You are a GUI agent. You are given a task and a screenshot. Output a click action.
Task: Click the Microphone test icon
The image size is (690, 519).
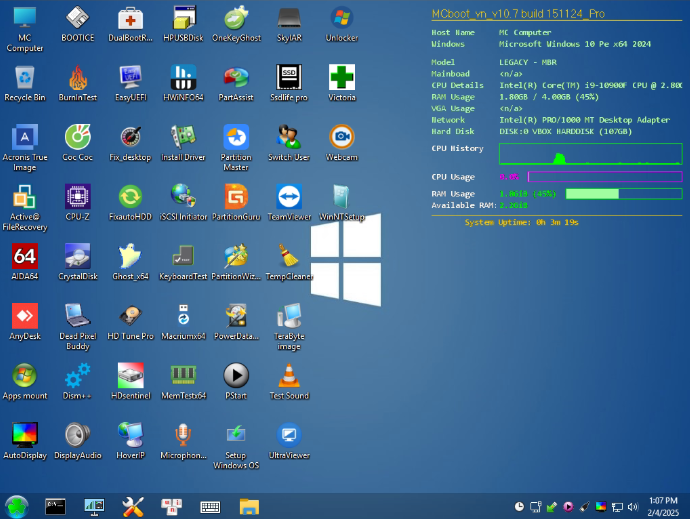183,441
